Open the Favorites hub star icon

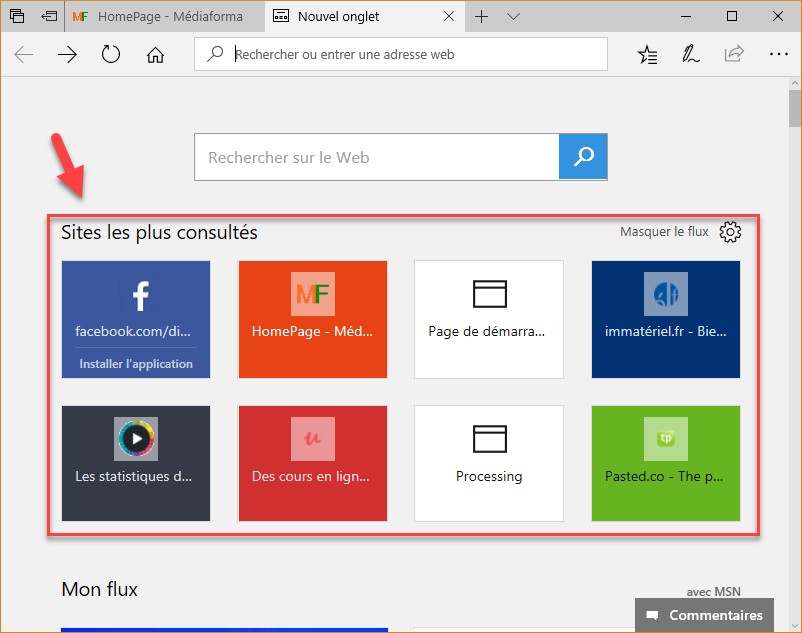coord(648,55)
